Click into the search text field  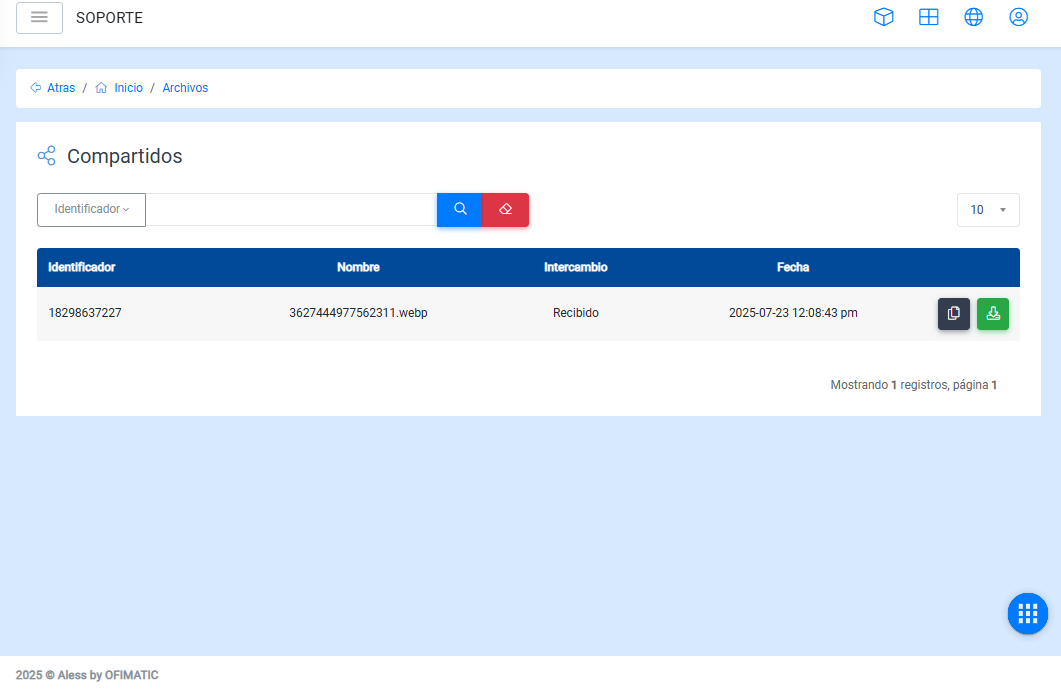click(291, 210)
